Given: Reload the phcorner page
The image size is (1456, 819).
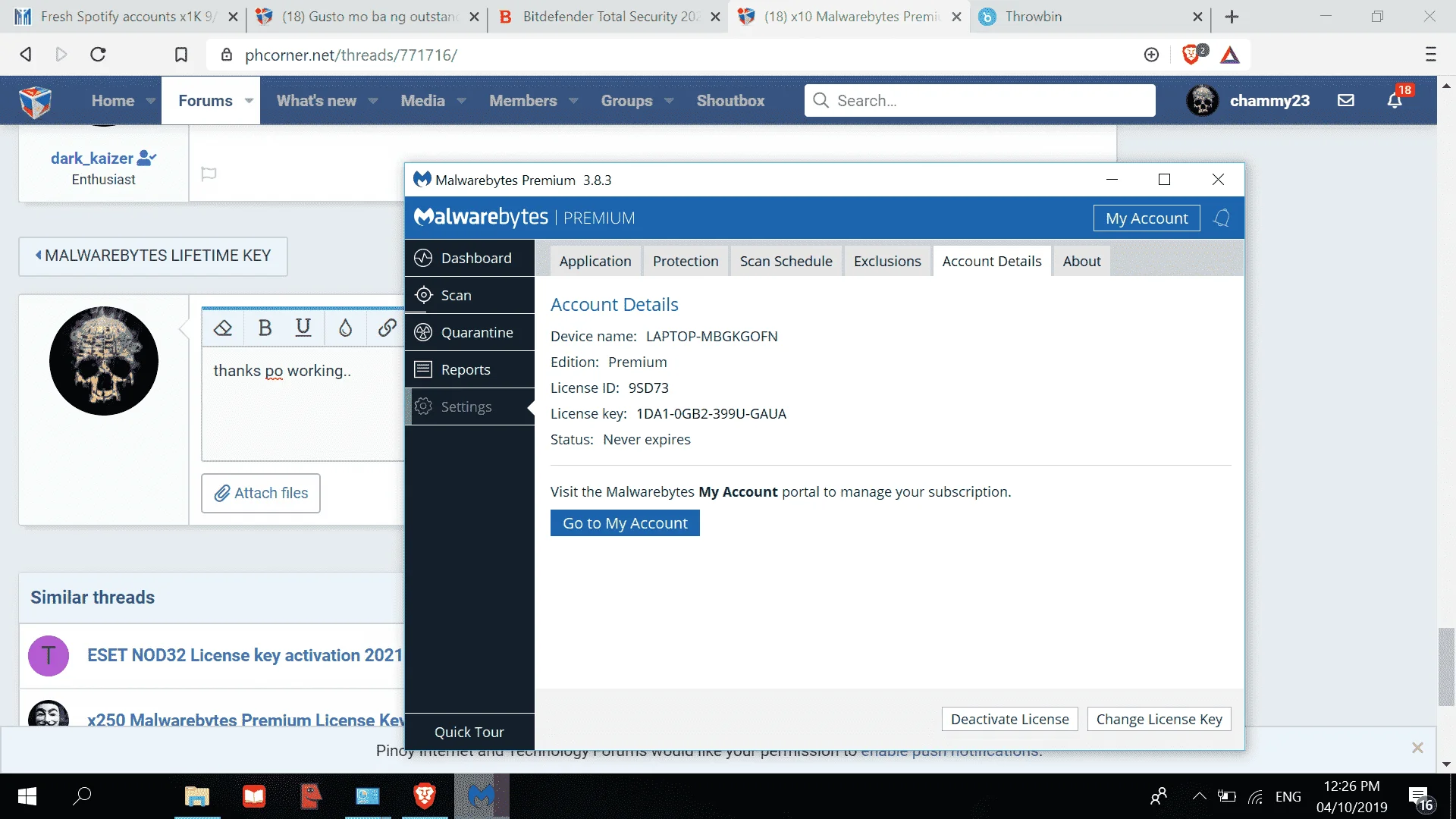Looking at the screenshot, I should coord(98,55).
